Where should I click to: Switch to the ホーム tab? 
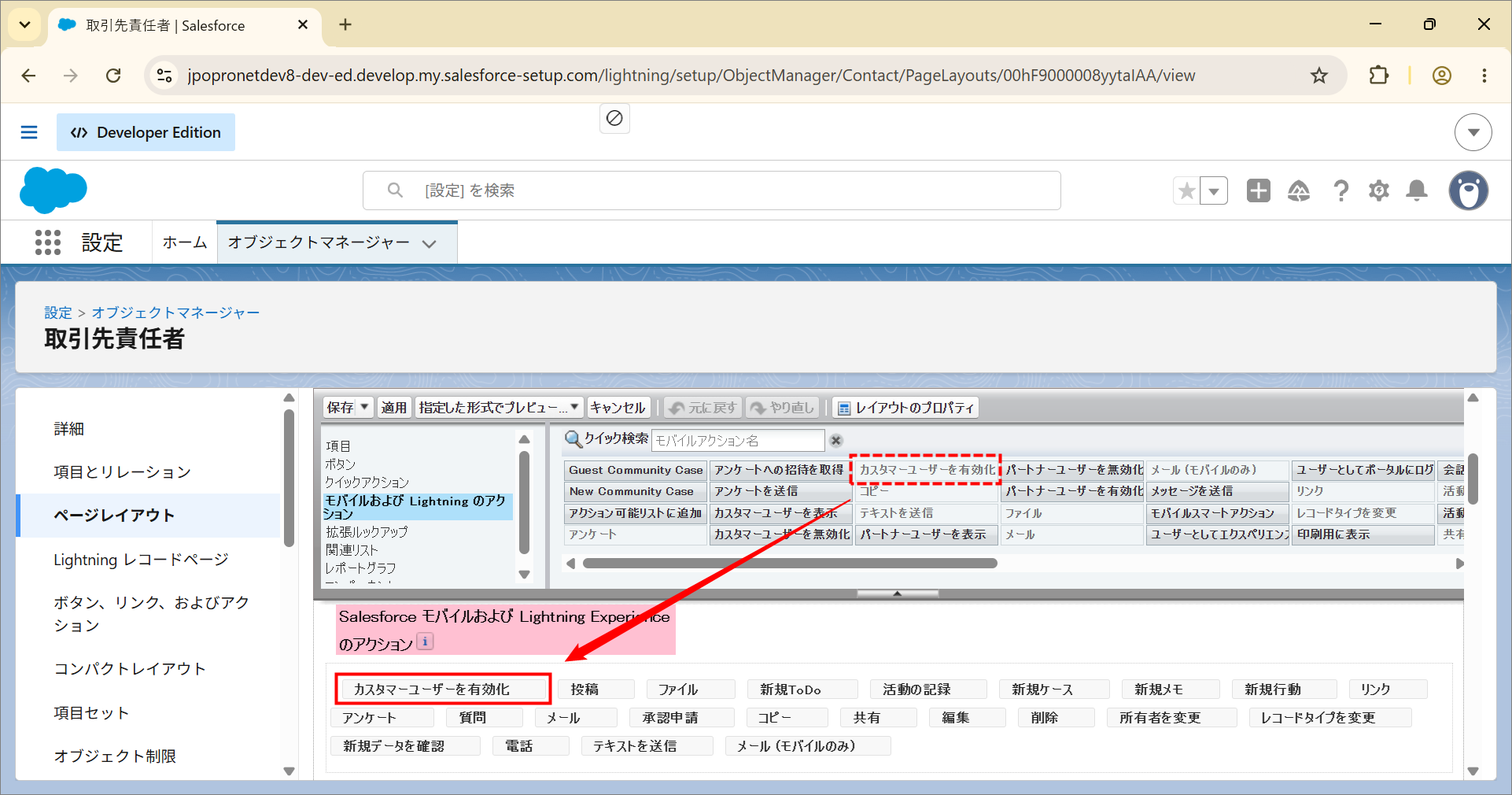185,242
